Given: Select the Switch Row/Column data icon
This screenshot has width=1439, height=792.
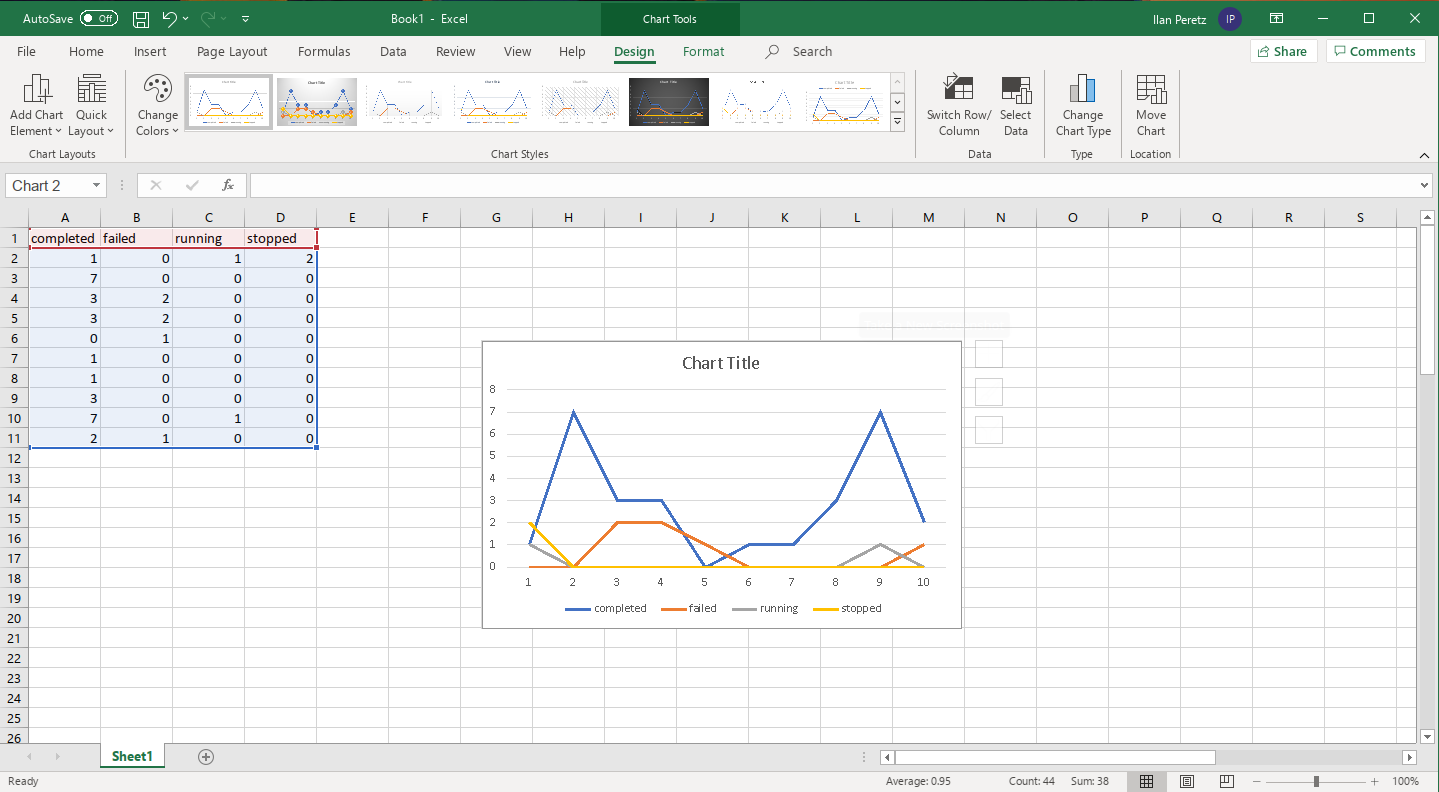Looking at the screenshot, I should tap(957, 104).
